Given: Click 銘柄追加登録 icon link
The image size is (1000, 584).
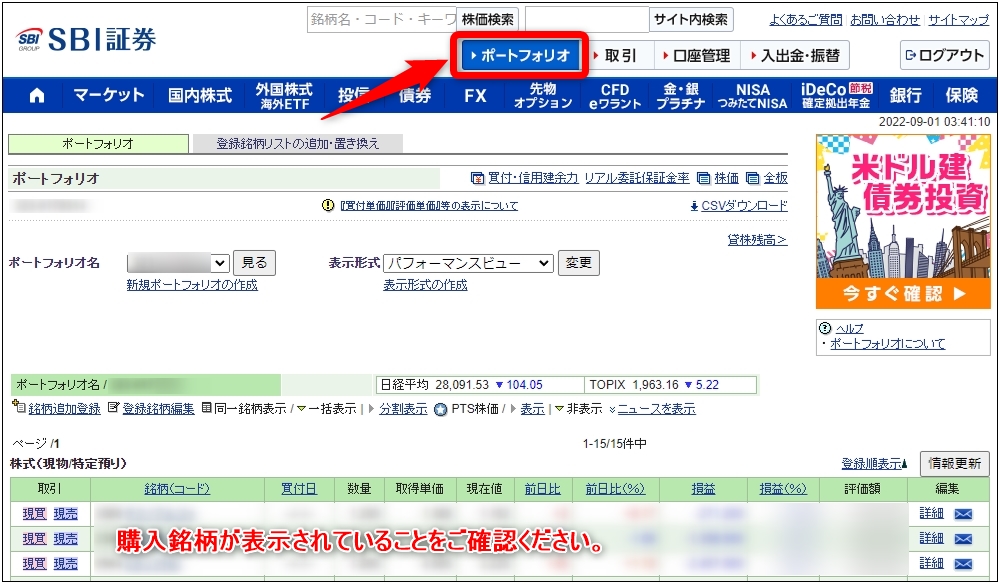Looking at the screenshot, I should (57, 409).
